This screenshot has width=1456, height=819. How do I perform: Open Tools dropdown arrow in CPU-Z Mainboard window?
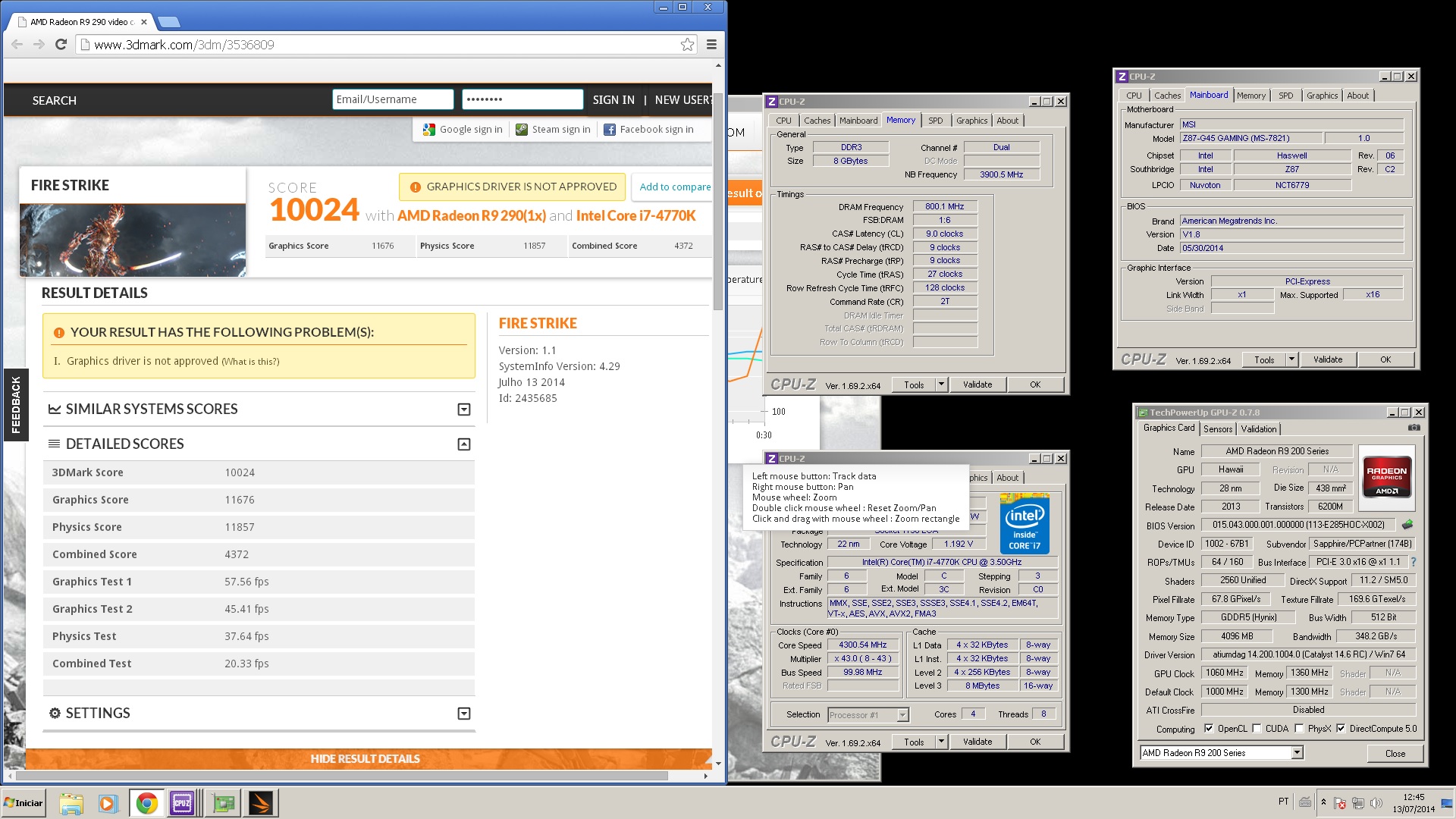pyautogui.click(x=1291, y=359)
